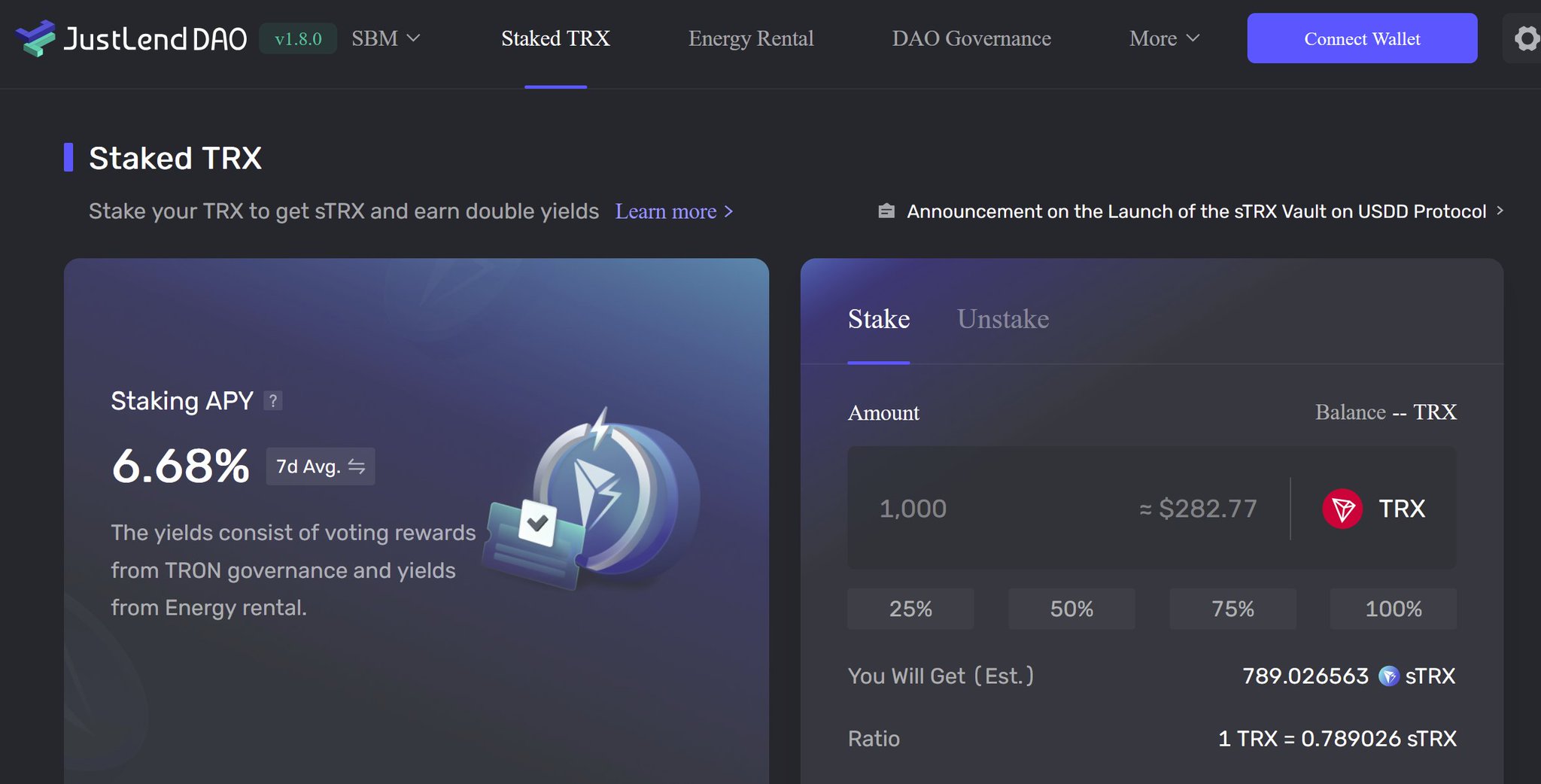This screenshot has height=784, width=1541.
Task: Click the announcement briefcase icon
Action: [886, 211]
